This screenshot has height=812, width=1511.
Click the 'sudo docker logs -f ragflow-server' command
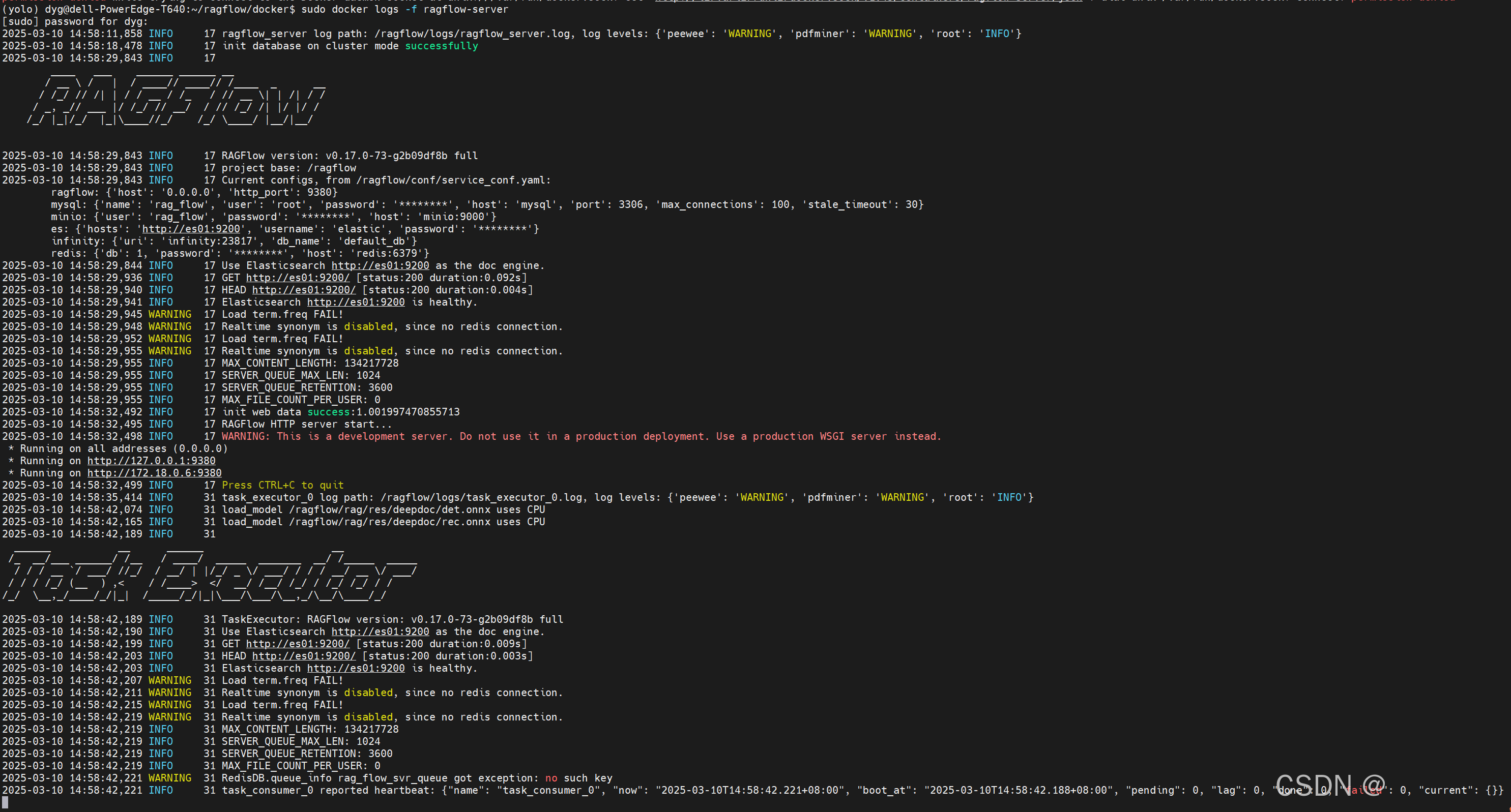pos(405,9)
